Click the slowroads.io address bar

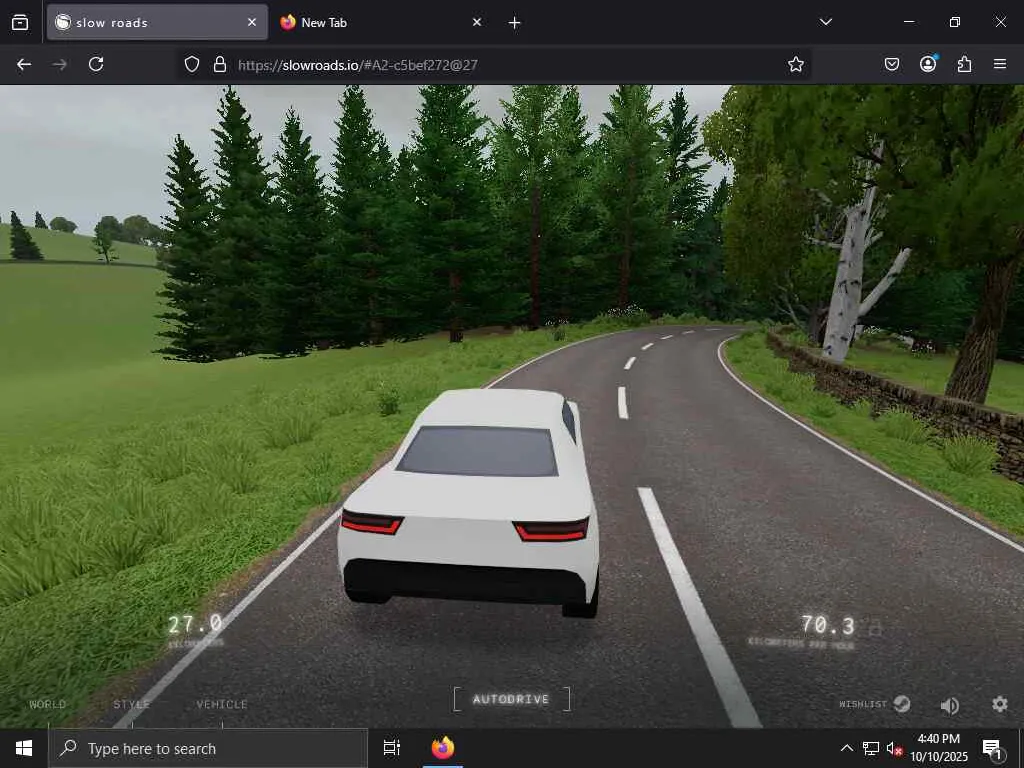coord(495,65)
